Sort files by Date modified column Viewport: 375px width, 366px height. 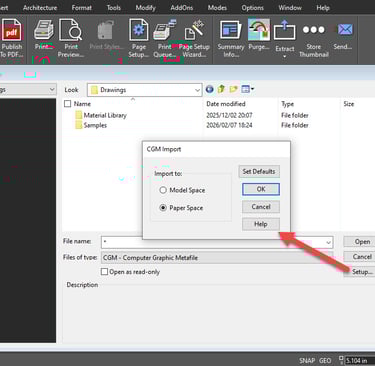(x=226, y=104)
